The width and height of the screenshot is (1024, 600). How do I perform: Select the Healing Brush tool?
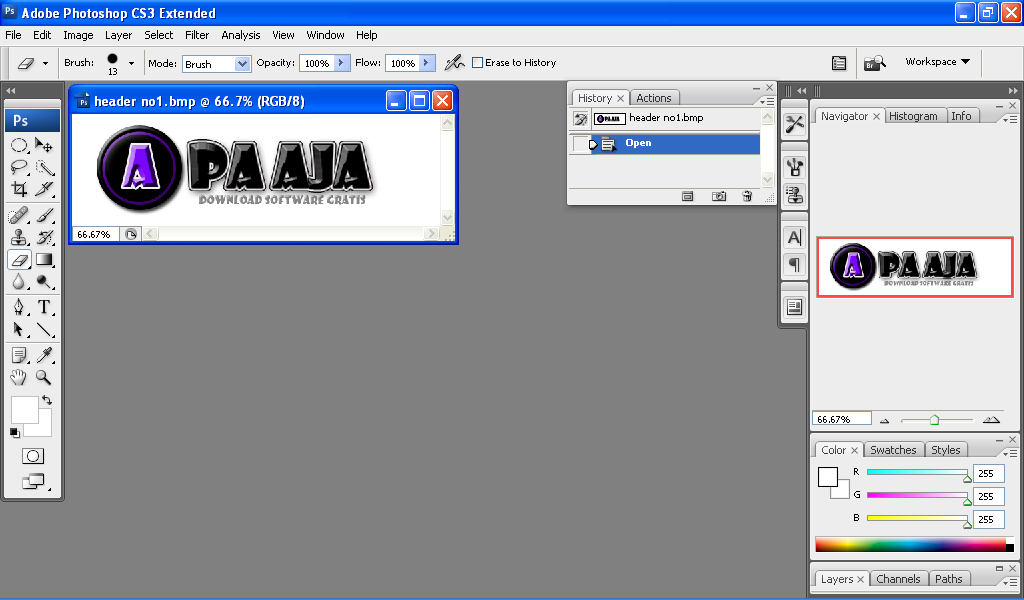(x=19, y=215)
